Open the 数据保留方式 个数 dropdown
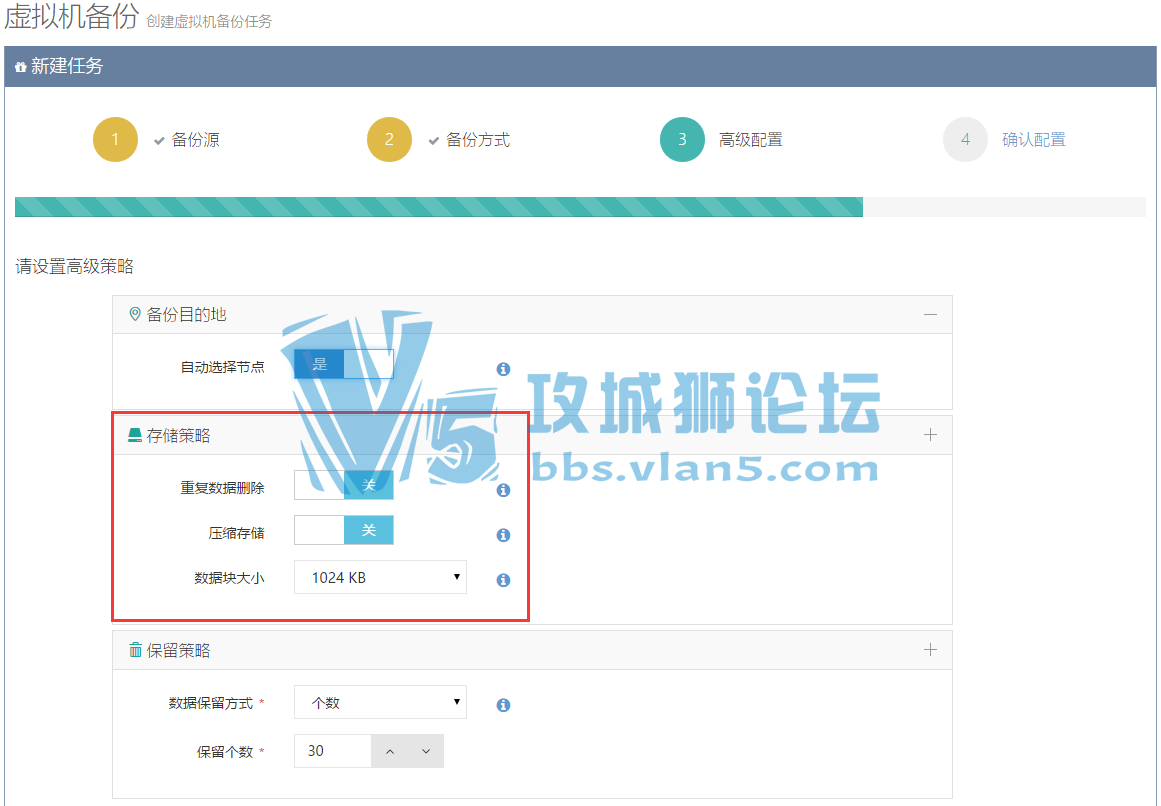Image resolution: width=1161 pixels, height=806 pixels. pyautogui.click(x=381, y=702)
